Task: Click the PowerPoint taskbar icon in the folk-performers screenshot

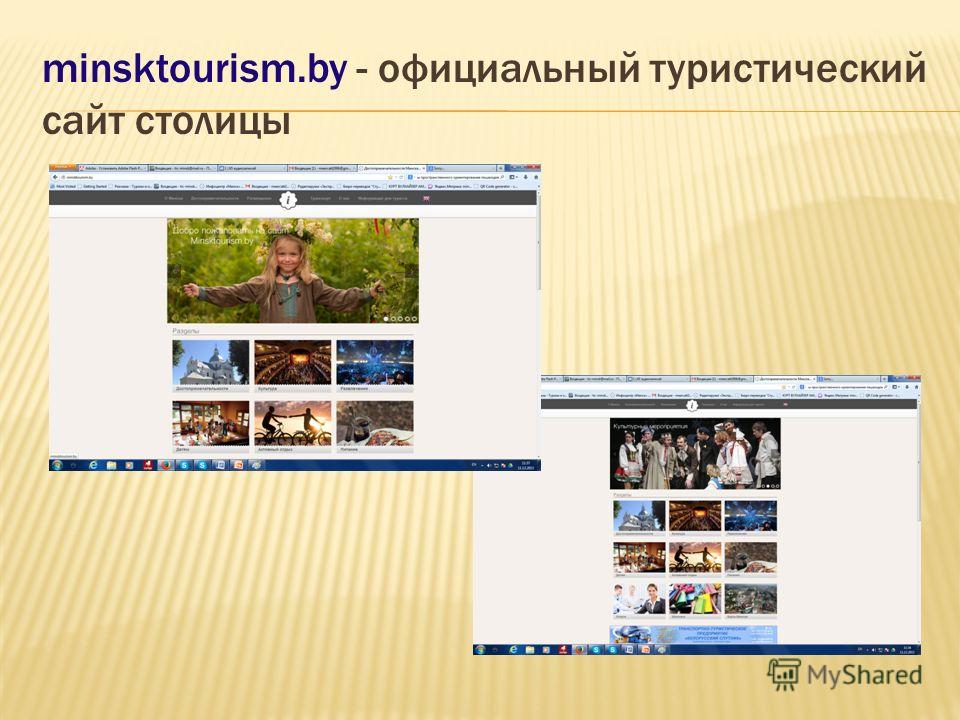Action: tap(645, 650)
